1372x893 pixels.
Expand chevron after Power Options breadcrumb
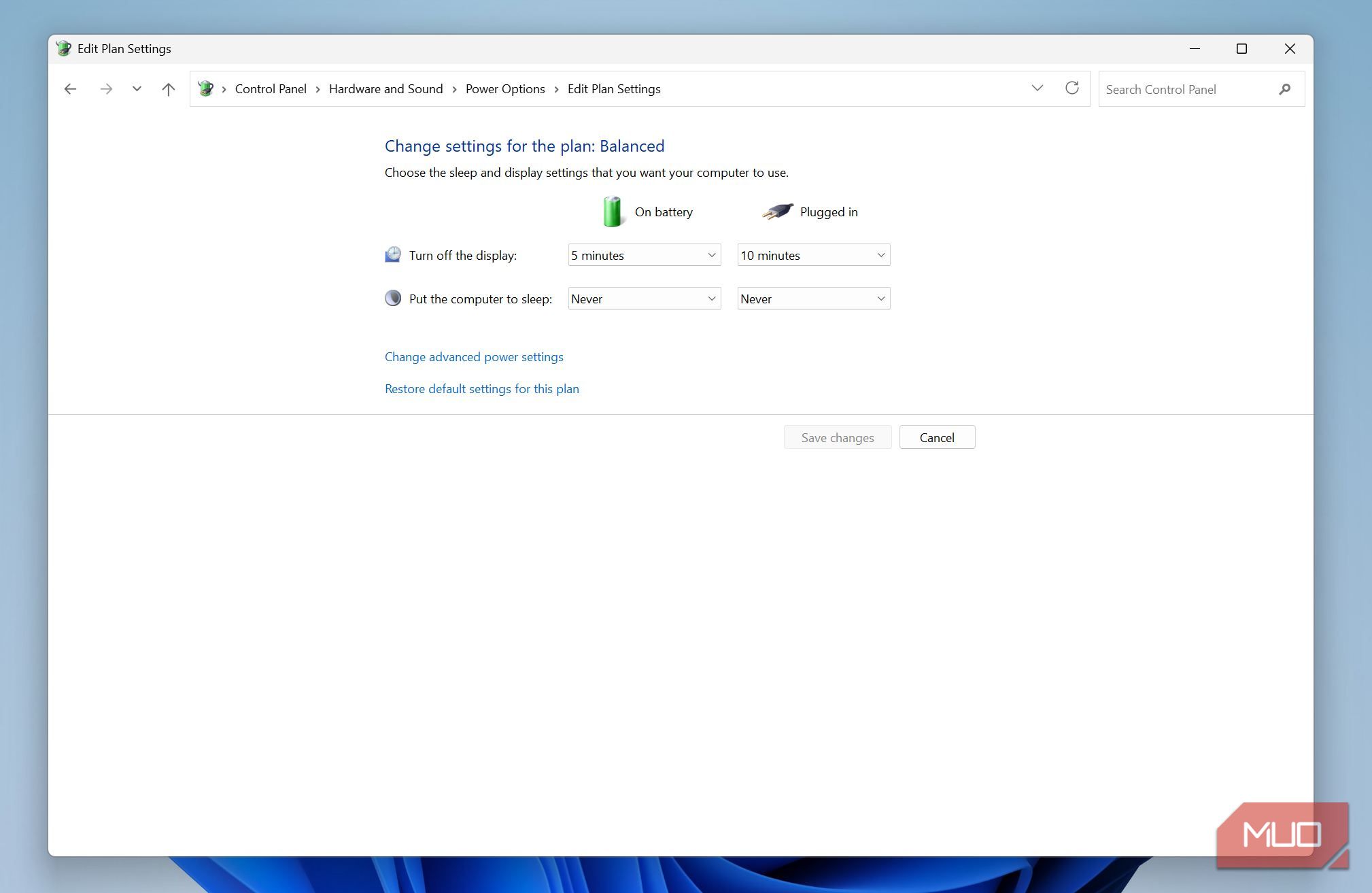tap(556, 89)
